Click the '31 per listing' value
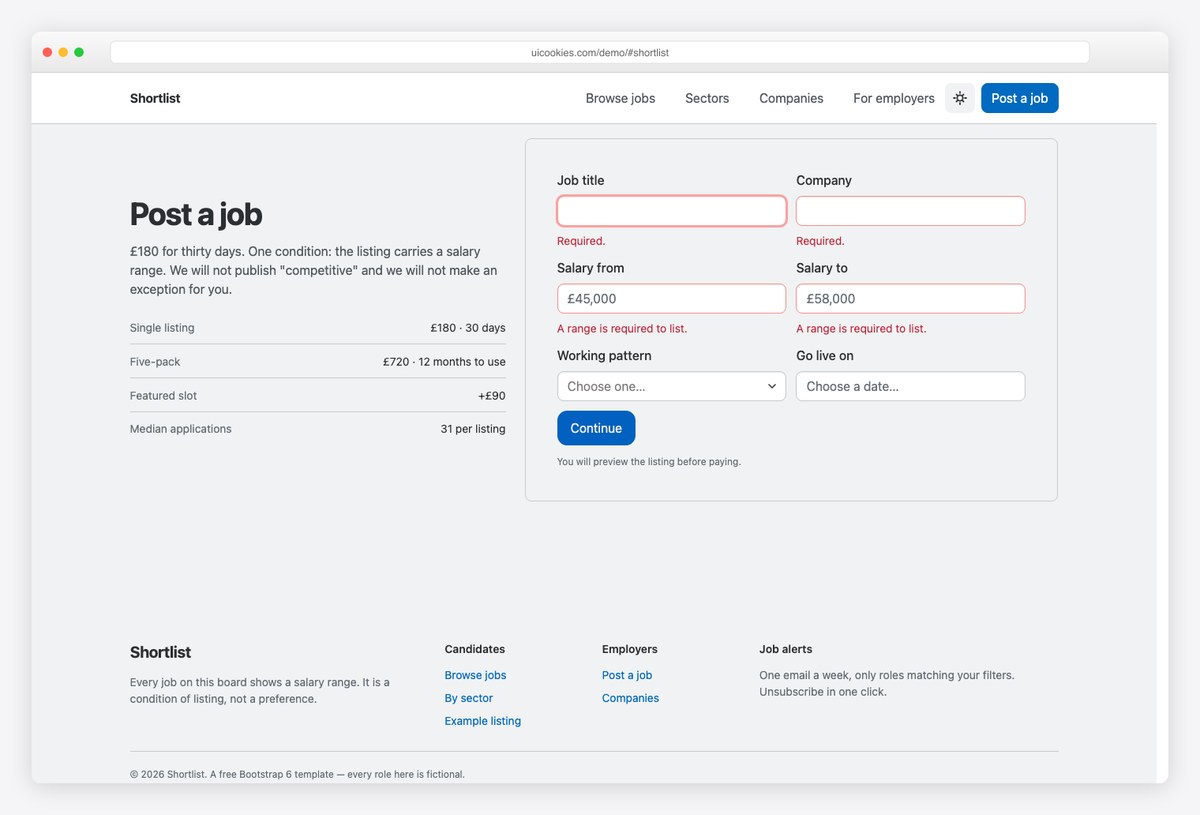The image size is (1200, 815). (473, 429)
